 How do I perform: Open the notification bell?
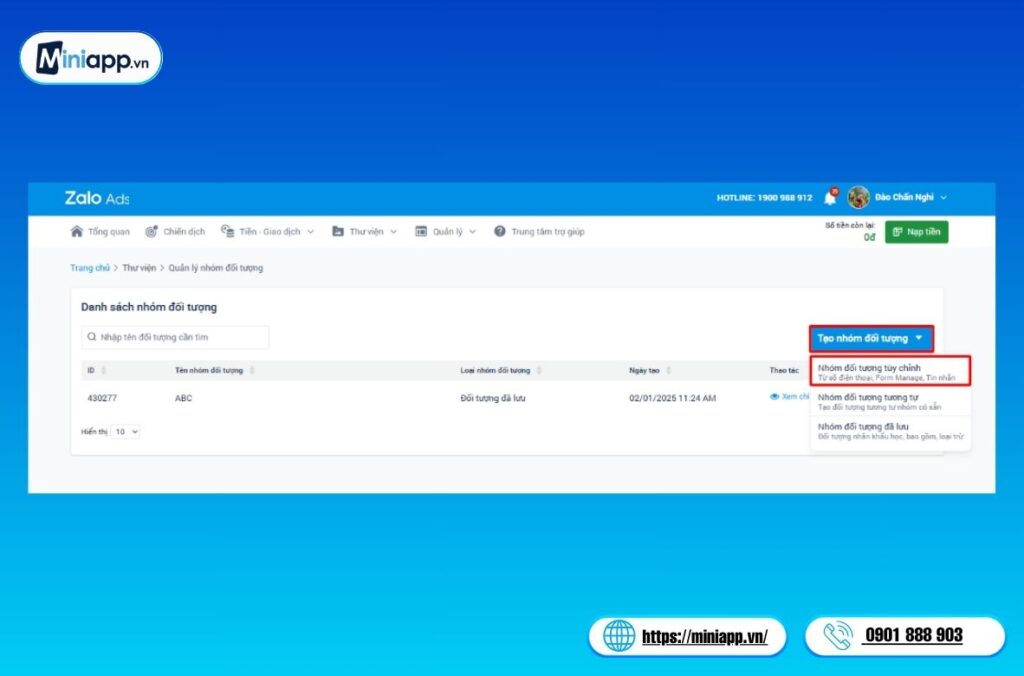click(x=830, y=197)
